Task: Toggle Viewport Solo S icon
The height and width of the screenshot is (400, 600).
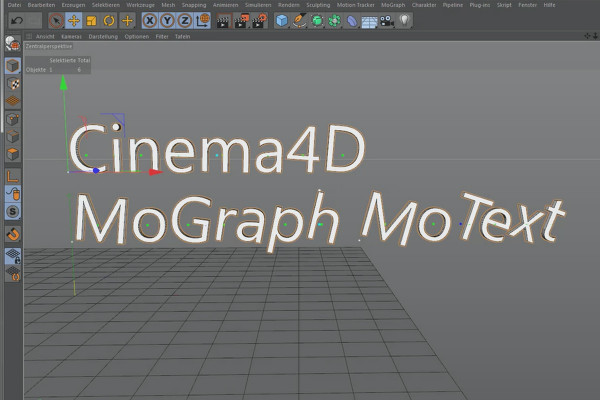Action: (x=13, y=211)
